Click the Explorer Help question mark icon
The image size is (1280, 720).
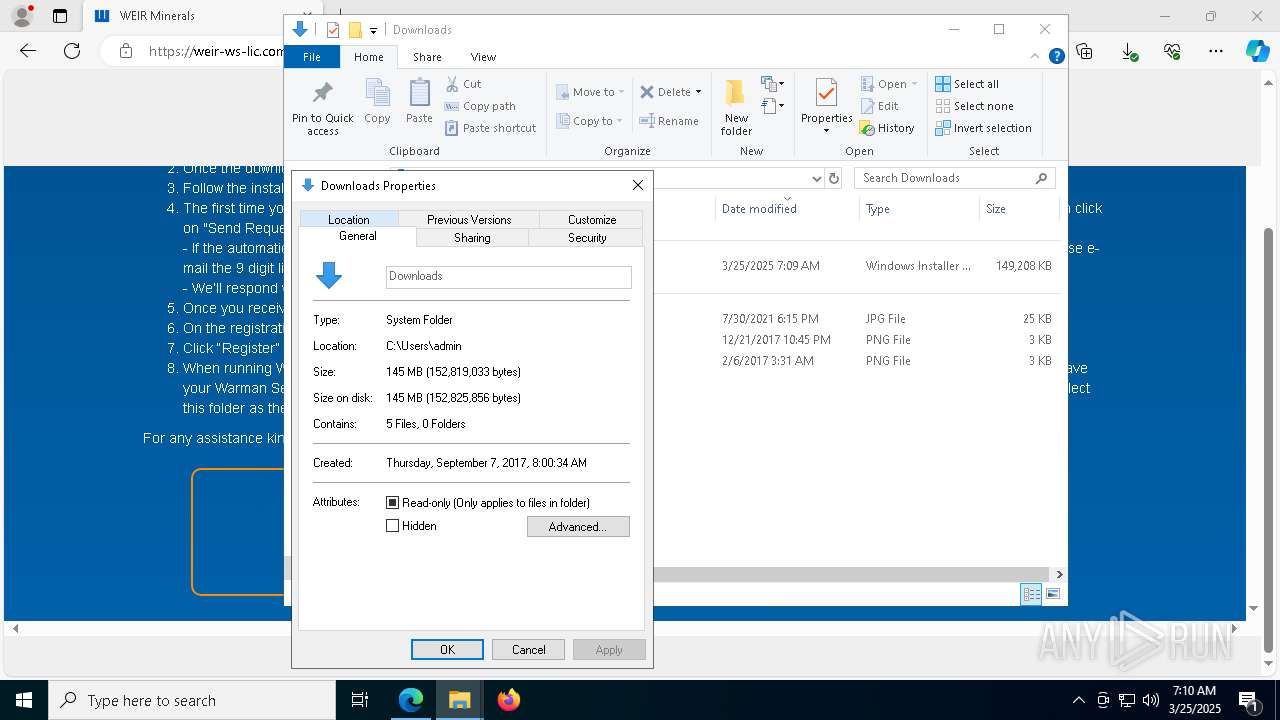[x=1056, y=57]
